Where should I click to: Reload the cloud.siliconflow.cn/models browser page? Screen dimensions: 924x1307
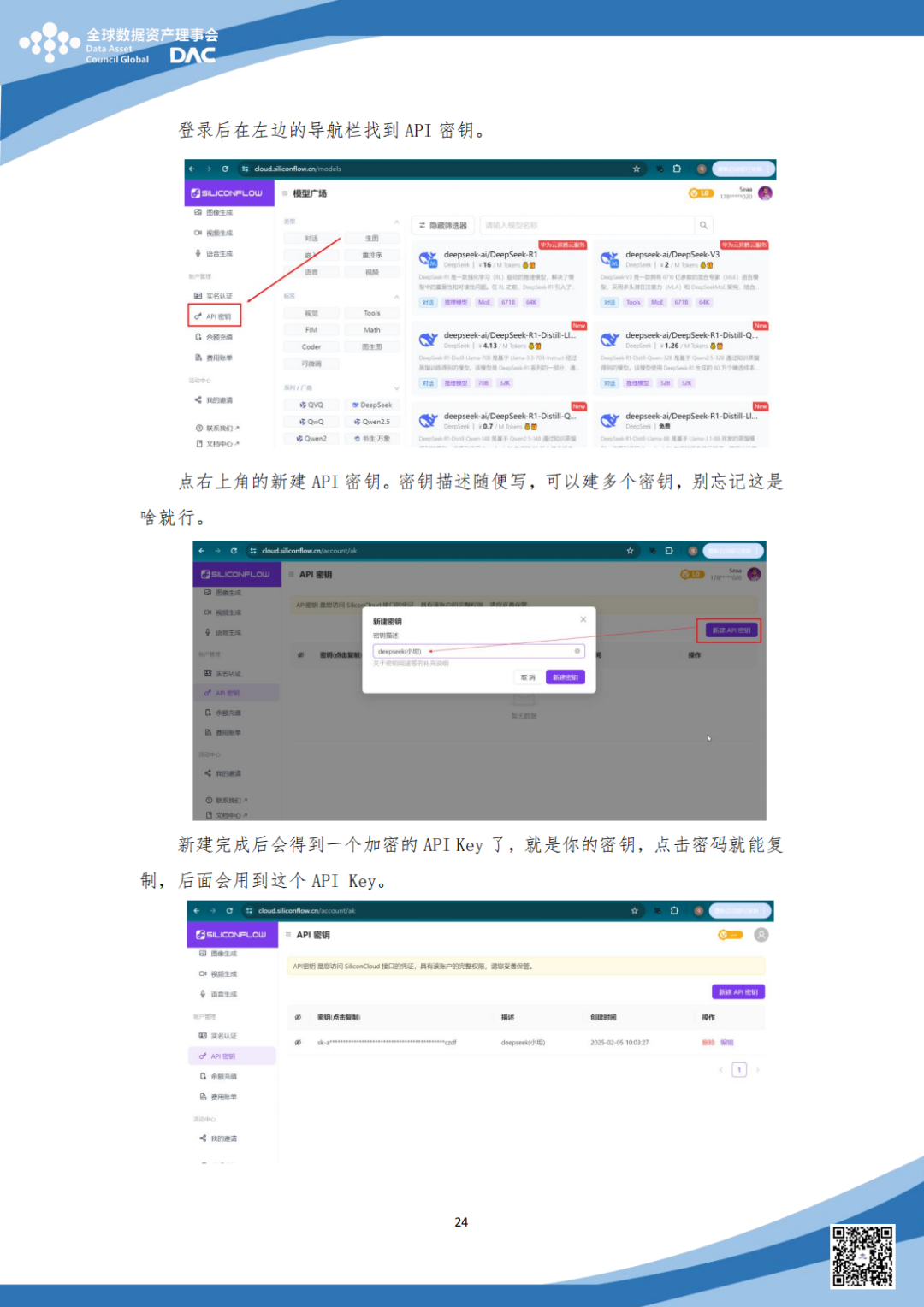click(x=225, y=169)
